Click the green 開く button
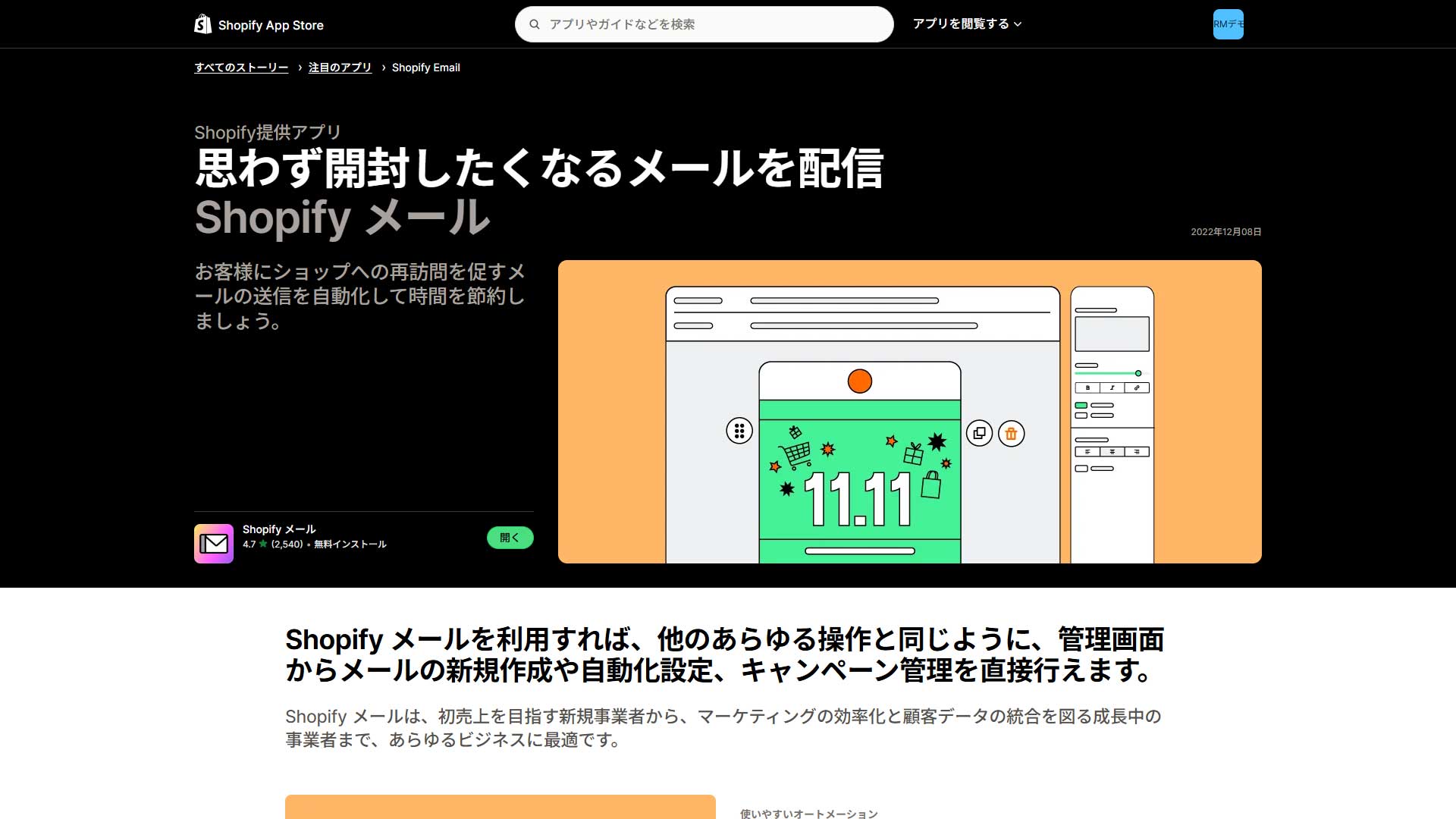The width and height of the screenshot is (1456, 819). 510,538
